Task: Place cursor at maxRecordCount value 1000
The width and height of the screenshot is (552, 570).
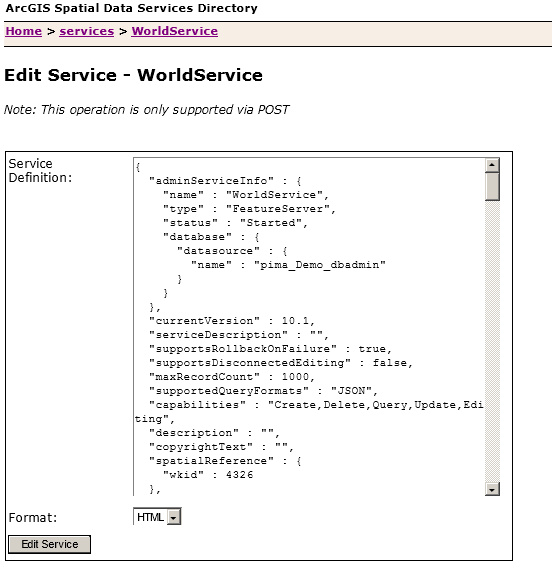Action: 295,377
